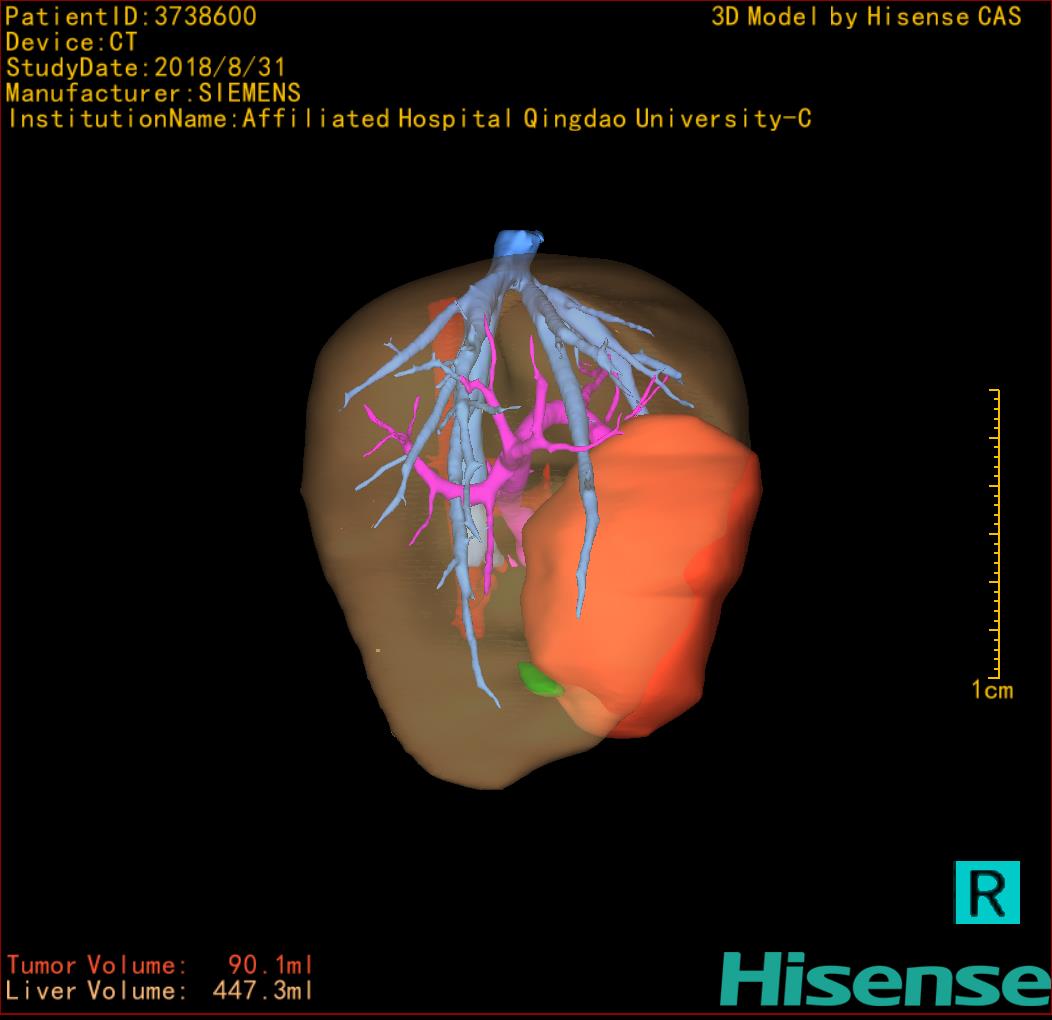Click the yellow scale ruler
Image resolution: width=1052 pixels, height=1020 pixels.
[x=995, y=532]
